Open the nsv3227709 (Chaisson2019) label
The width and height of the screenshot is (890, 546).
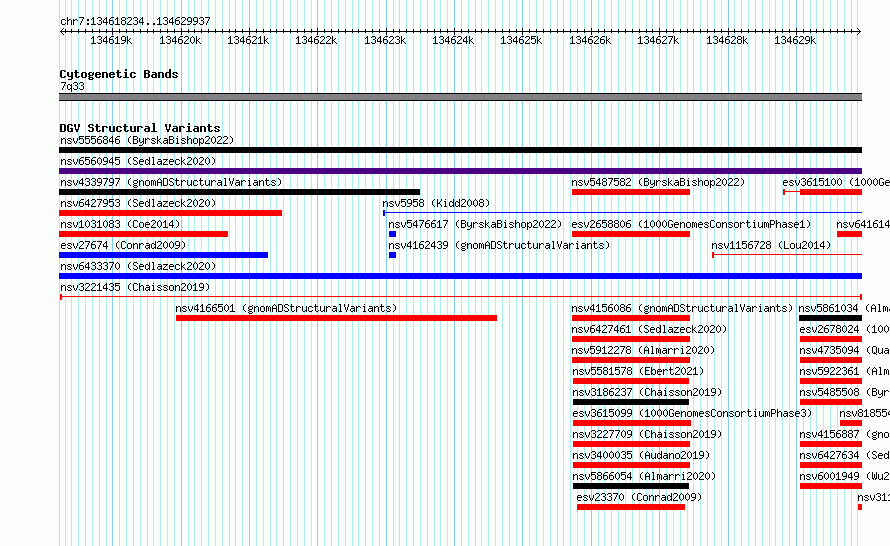click(x=646, y=434)
